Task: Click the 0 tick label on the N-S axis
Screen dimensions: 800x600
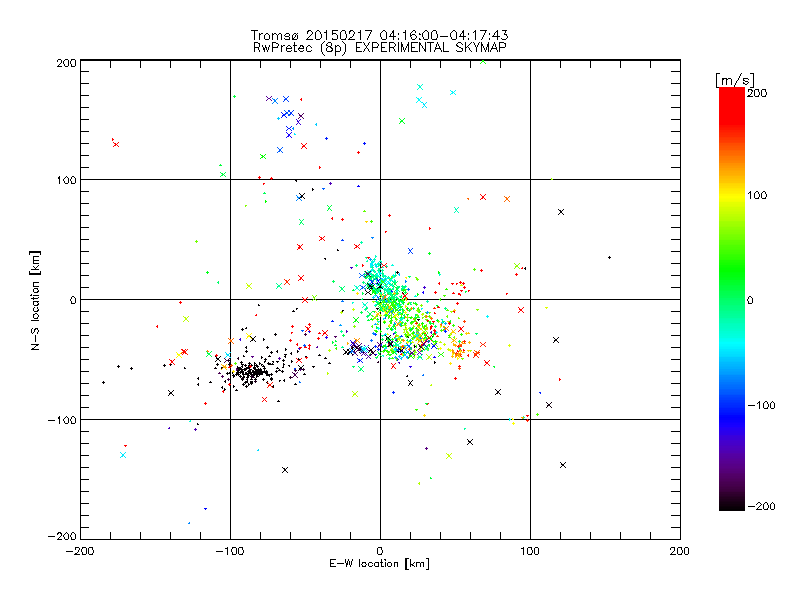Action: [x=72, y=300]
